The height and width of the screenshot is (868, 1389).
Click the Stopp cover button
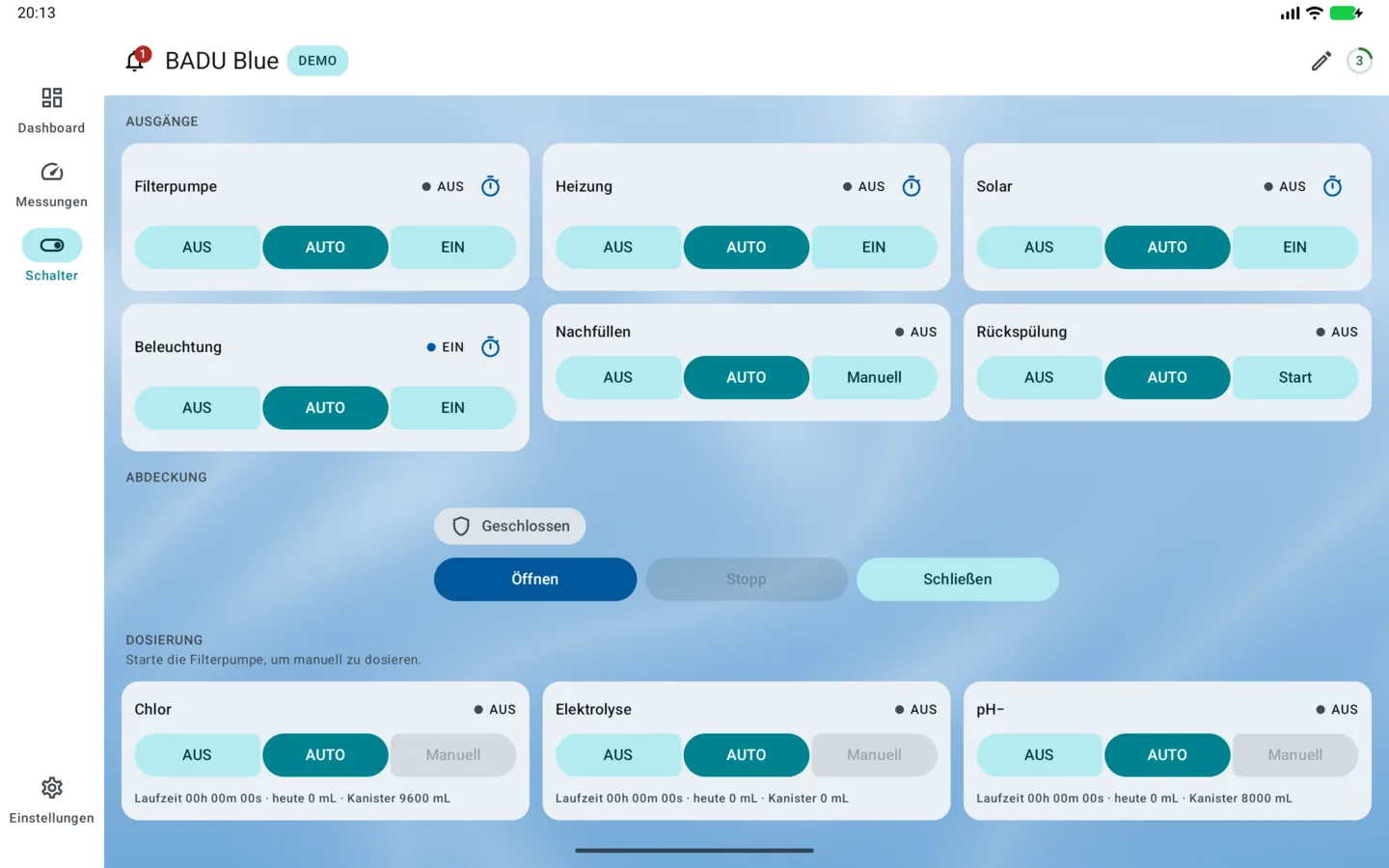coord(747,579)
